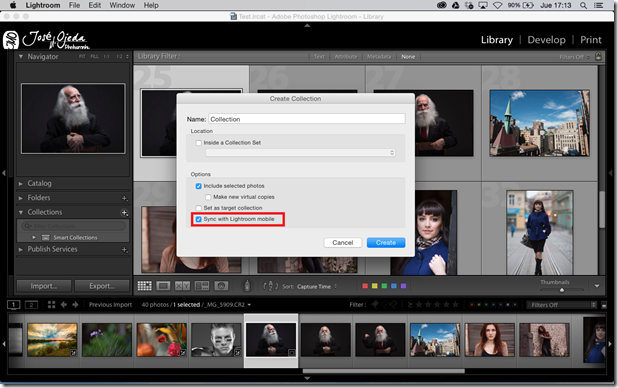The height and width of the screenshot is (388, 618).
Task: Select sunset landscape thumbnail in filmstrip
Action: [52, 340]
